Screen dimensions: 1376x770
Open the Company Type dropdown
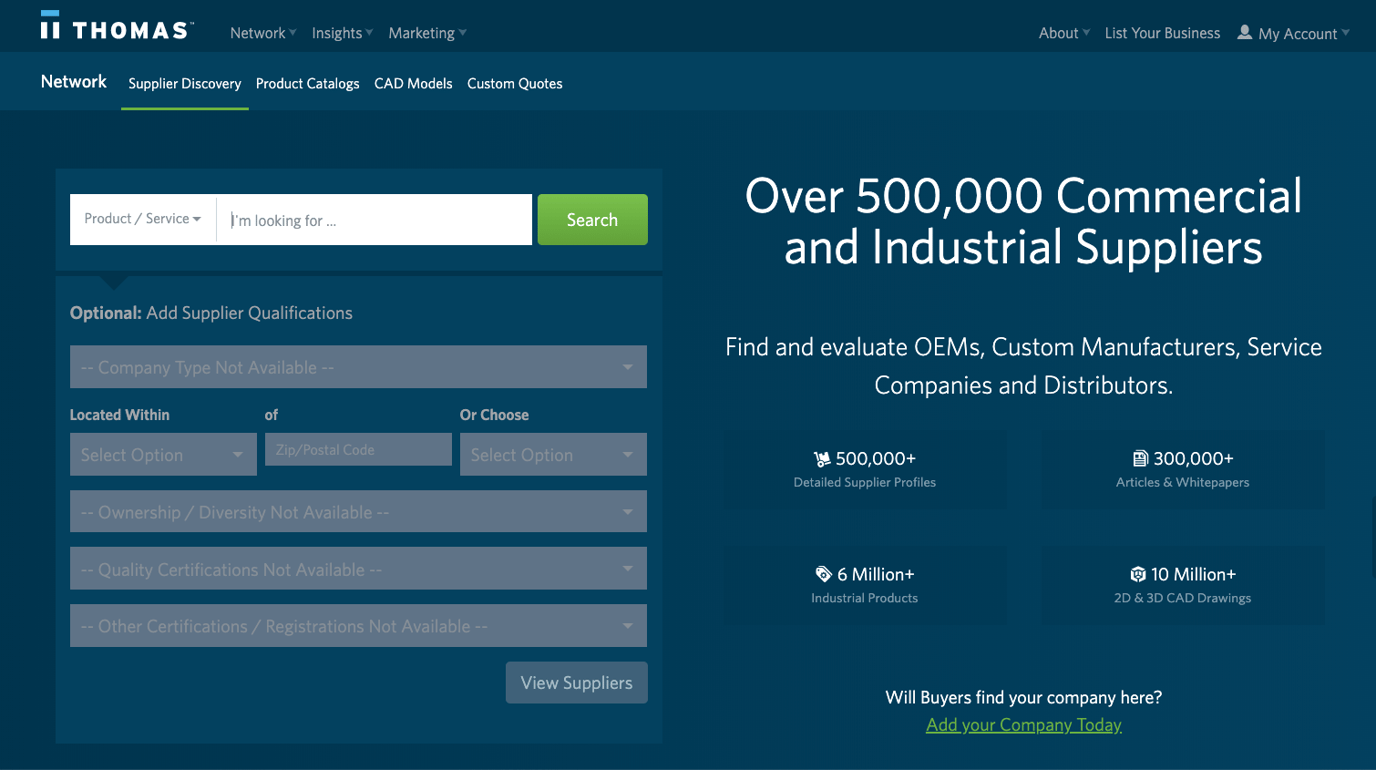358,366
